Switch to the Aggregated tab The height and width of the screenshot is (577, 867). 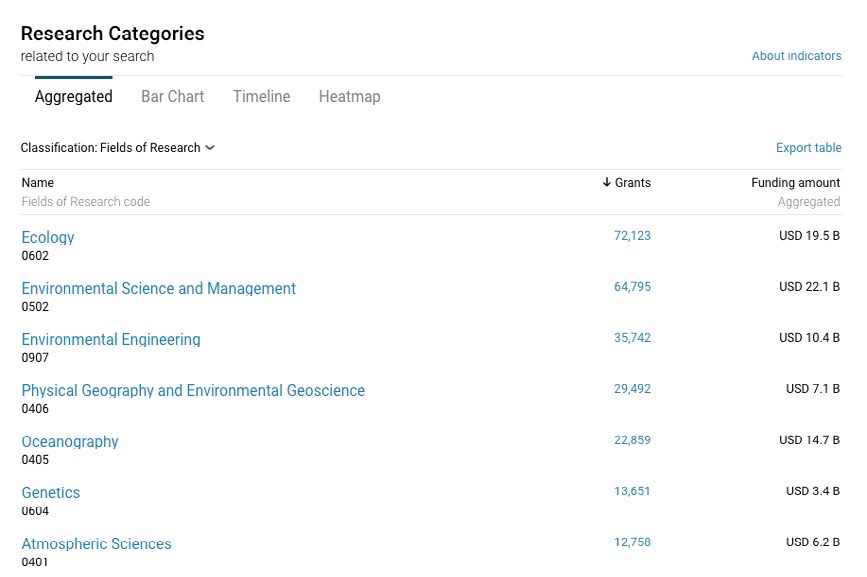point(73,97)
